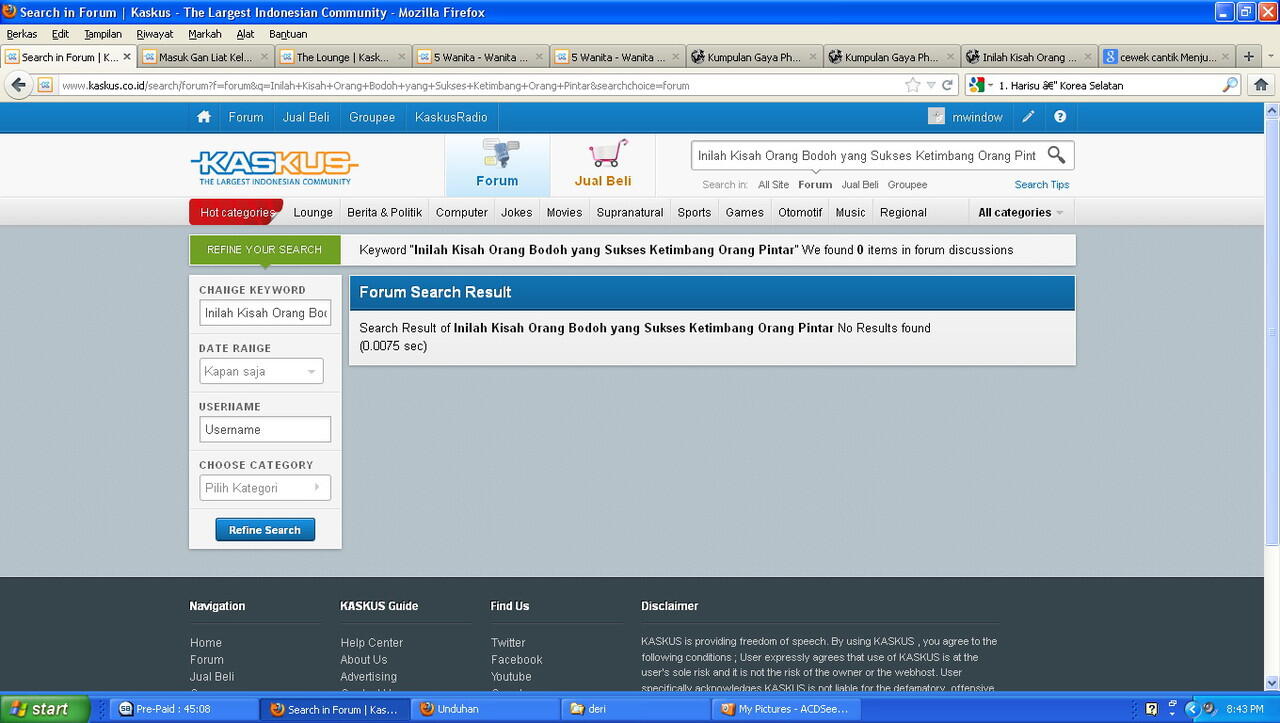Open the Supranatural category
Screen dimensions: 1280x723
630,212
